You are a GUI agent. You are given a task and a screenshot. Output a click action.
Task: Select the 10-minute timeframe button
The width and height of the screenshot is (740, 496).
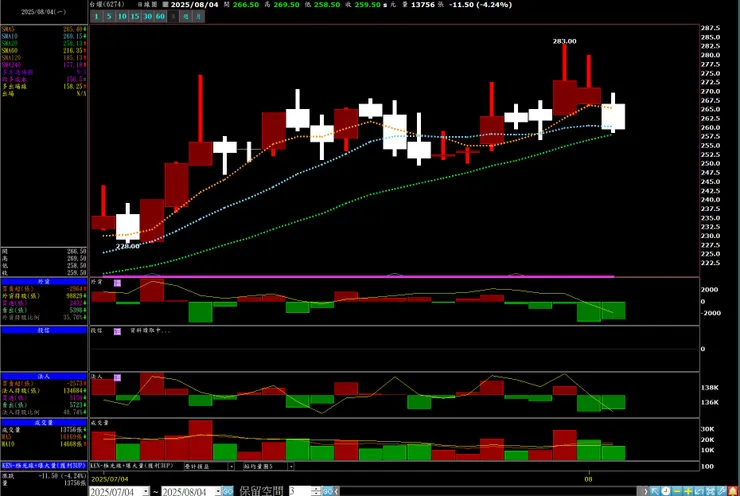coord(122,17)
